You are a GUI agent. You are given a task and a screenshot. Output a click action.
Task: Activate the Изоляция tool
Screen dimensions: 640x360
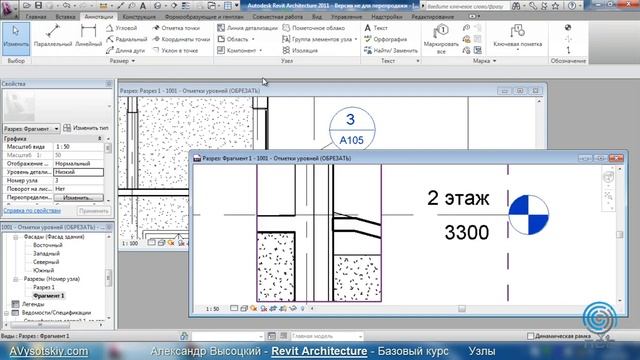pyautogui.click(x=300, y=51)
